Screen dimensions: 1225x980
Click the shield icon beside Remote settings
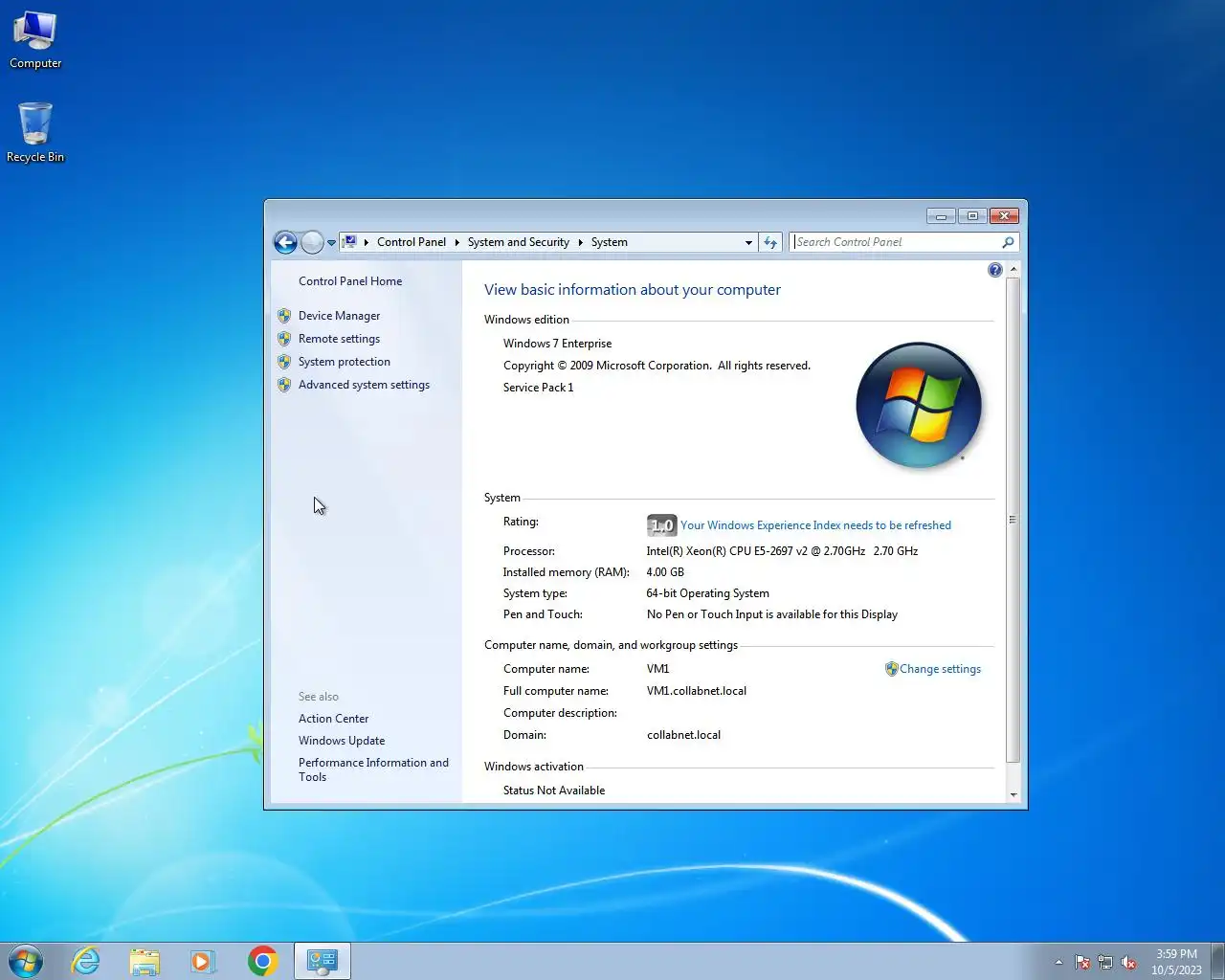coord(284,339)
